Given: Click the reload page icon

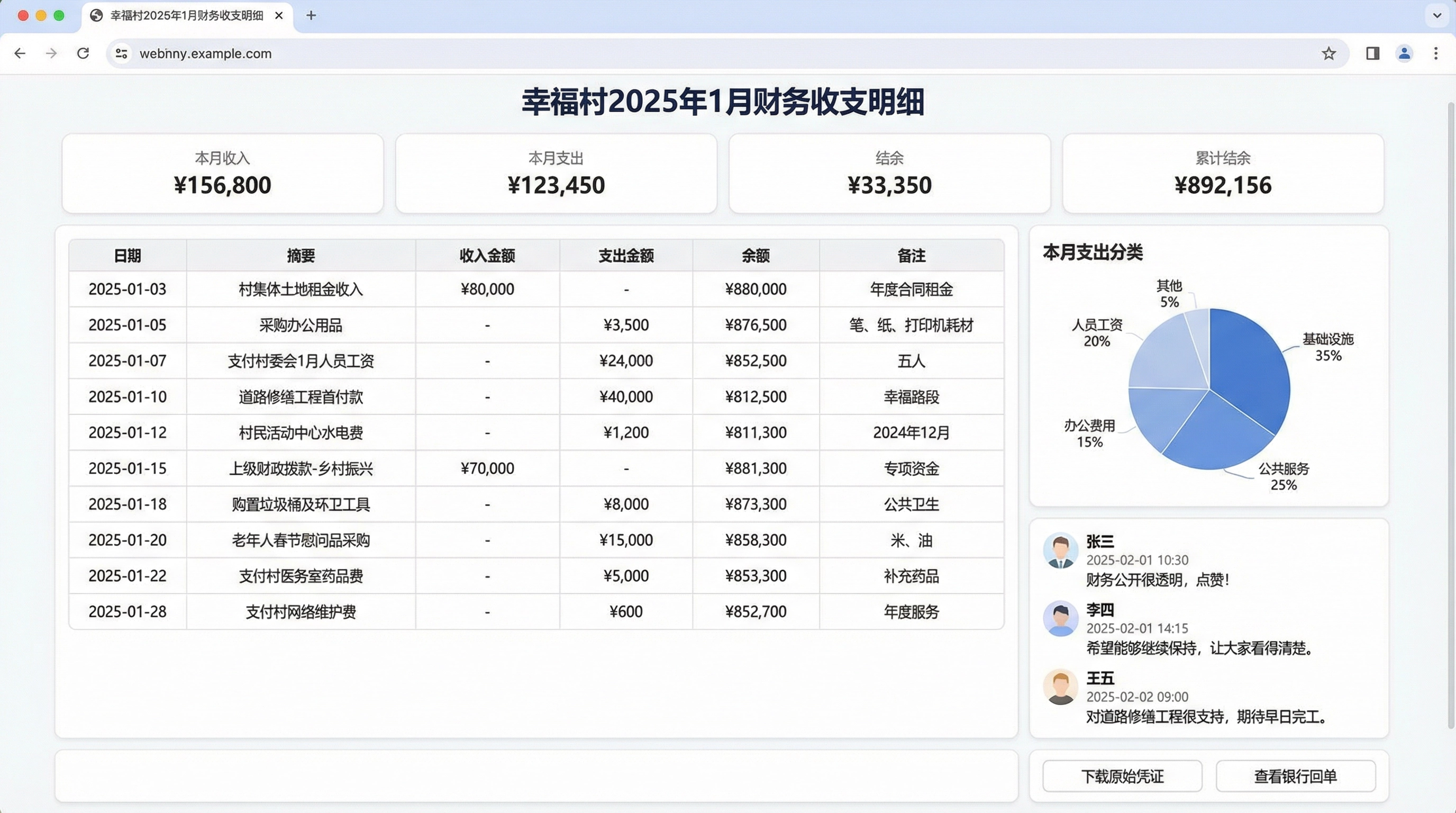Looking at the screenshot, I should (83, 53).
